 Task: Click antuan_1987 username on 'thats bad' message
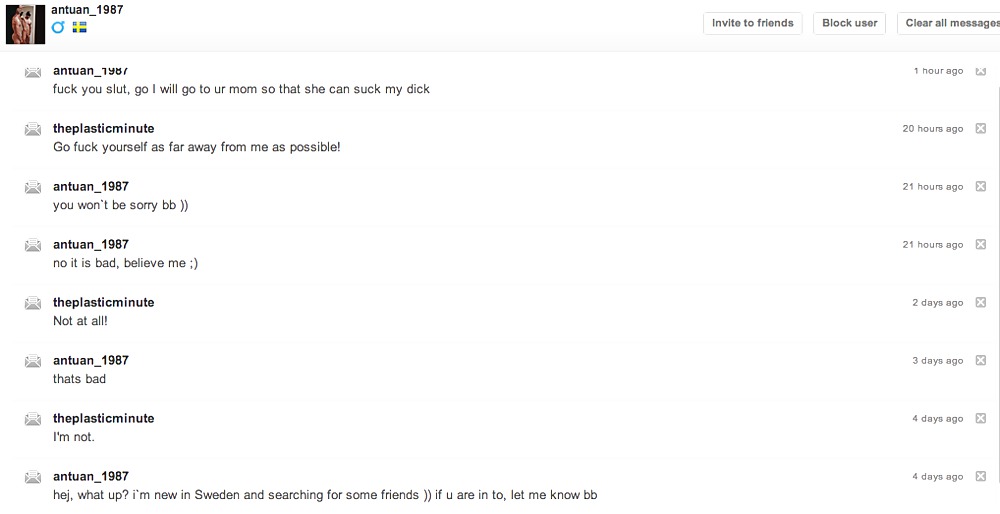pyautogui.click(x=91, y=360)
